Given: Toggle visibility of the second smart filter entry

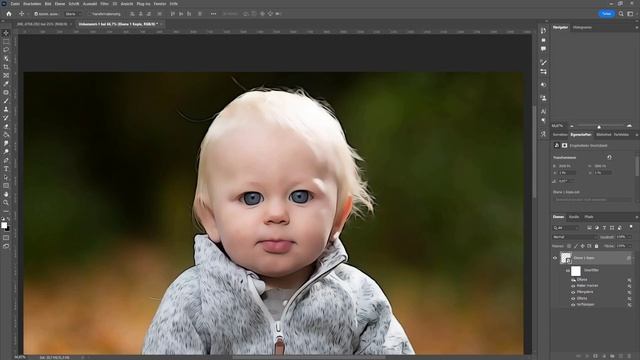Looking at the screenshot, I should [x=573, y=286].
